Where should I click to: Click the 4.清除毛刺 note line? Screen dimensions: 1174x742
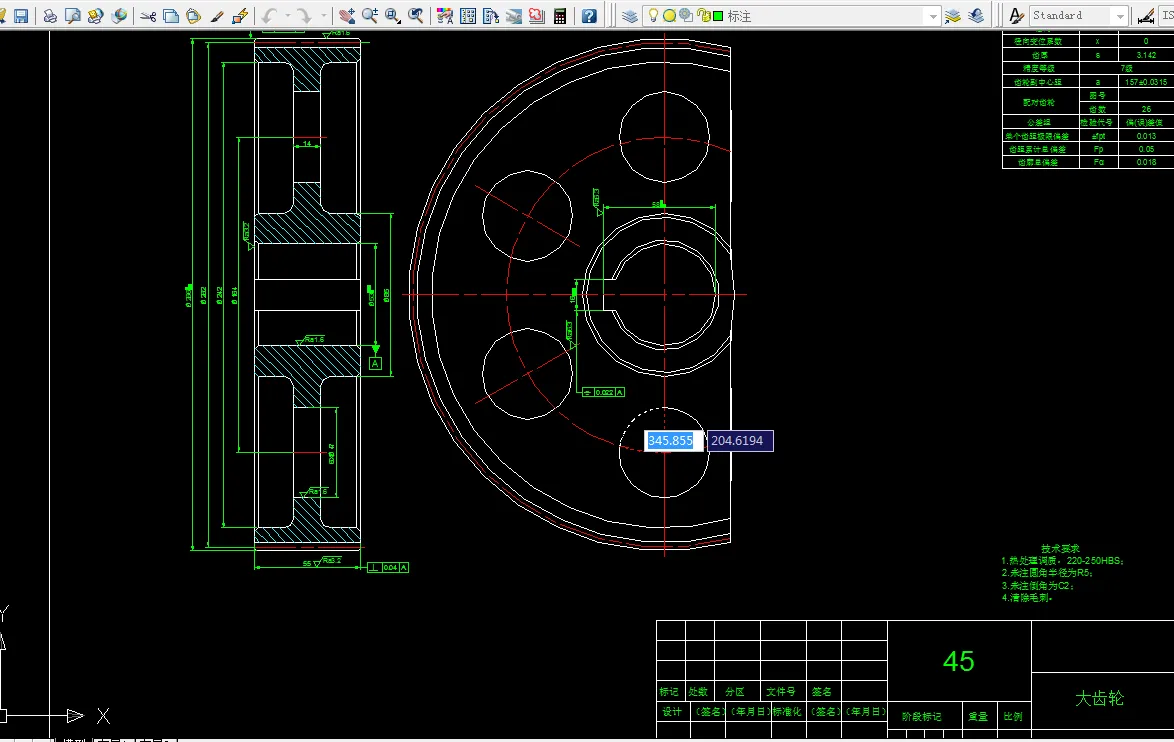(x=1027, y=597)
